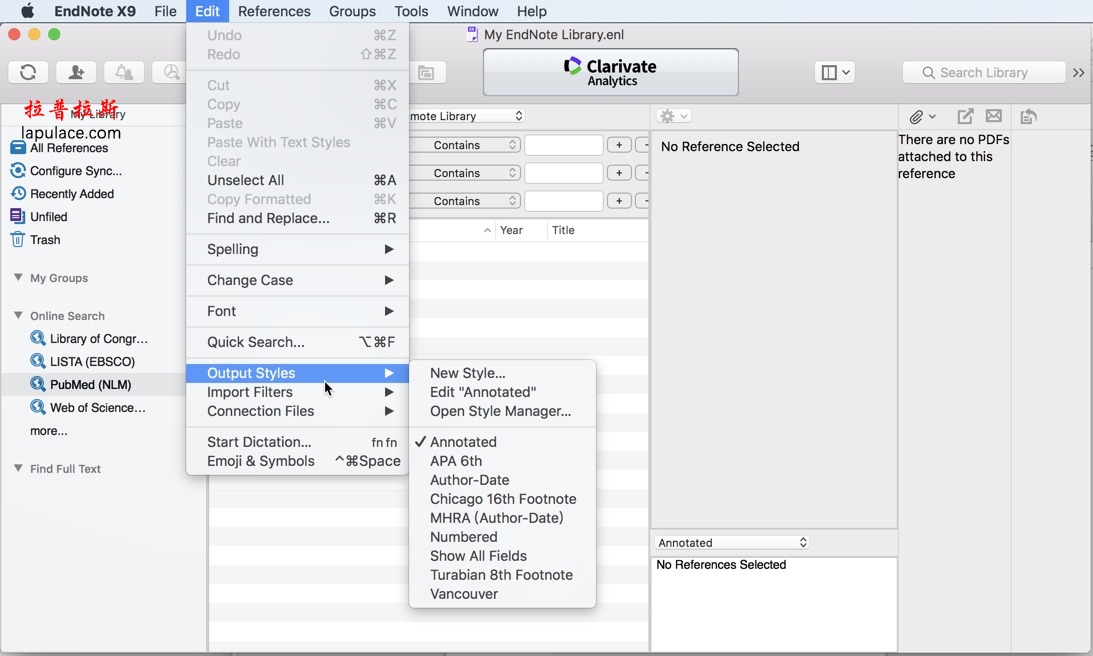Click the folder icon in toolbar

[x=426, y=73]
